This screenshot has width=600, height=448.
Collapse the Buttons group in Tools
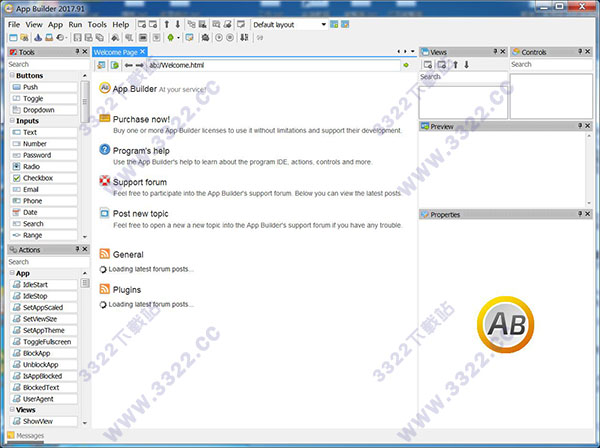click(x=12, y=75)
